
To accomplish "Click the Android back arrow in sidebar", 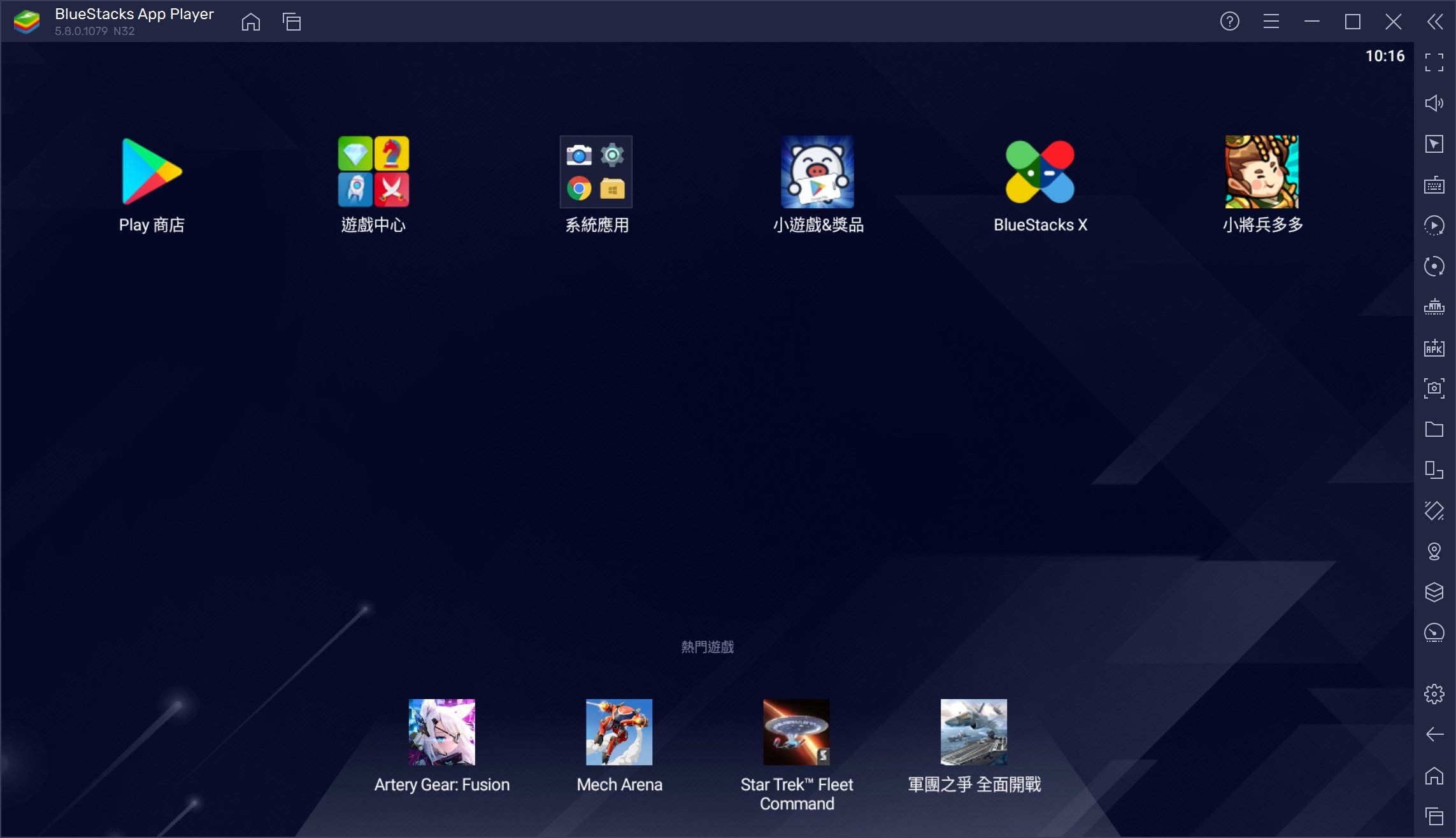I will click(1434, 735).
